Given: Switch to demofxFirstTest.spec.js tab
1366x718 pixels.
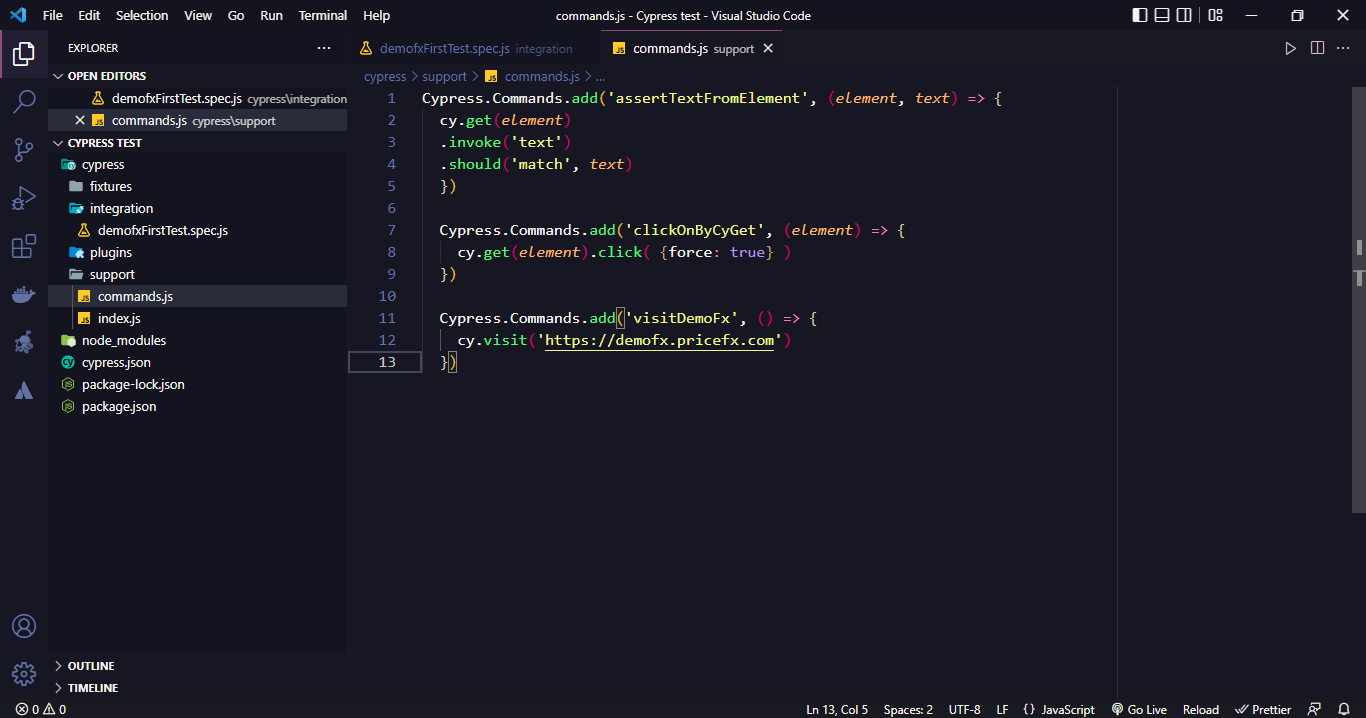Looking at the screenshot, I should [x=444, y=48].
